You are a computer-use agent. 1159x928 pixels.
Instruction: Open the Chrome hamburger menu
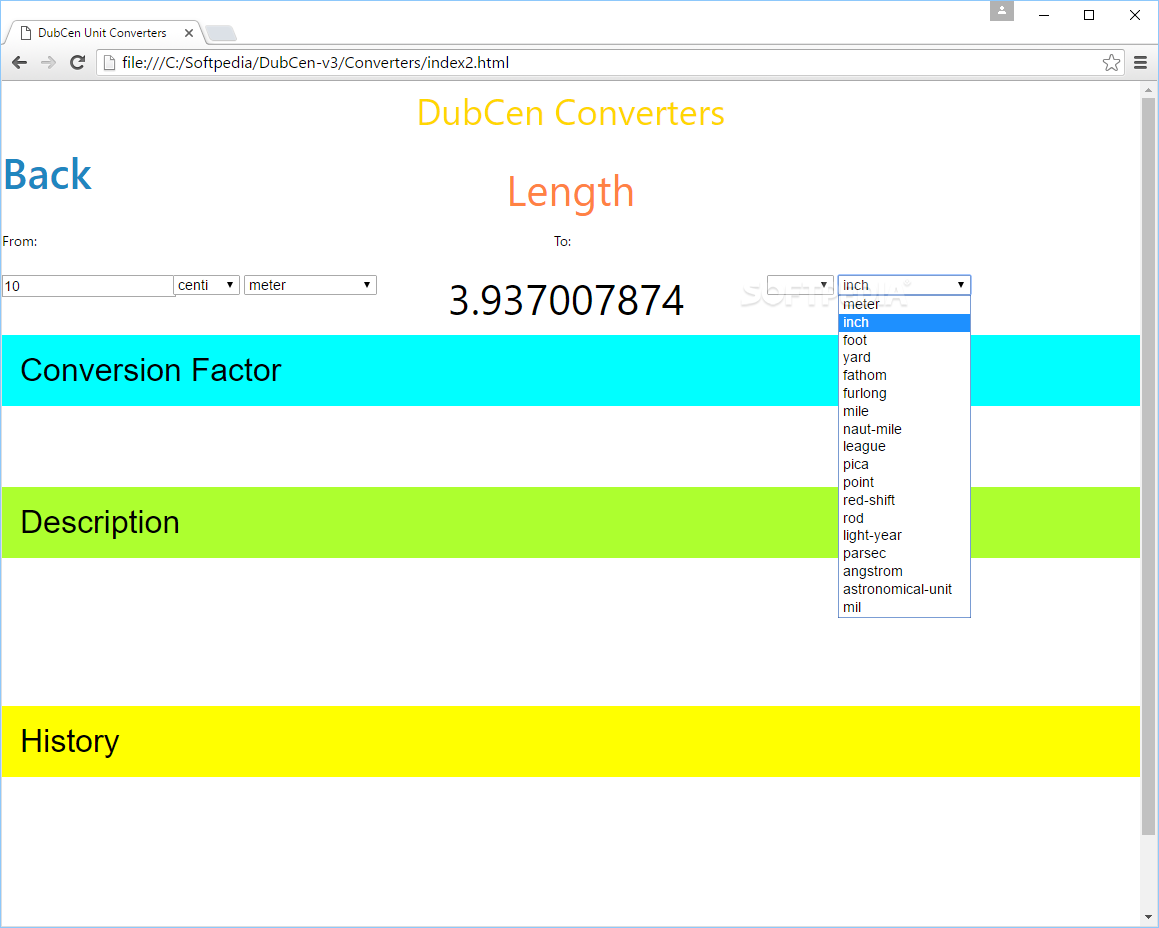tap(1141, 63)
